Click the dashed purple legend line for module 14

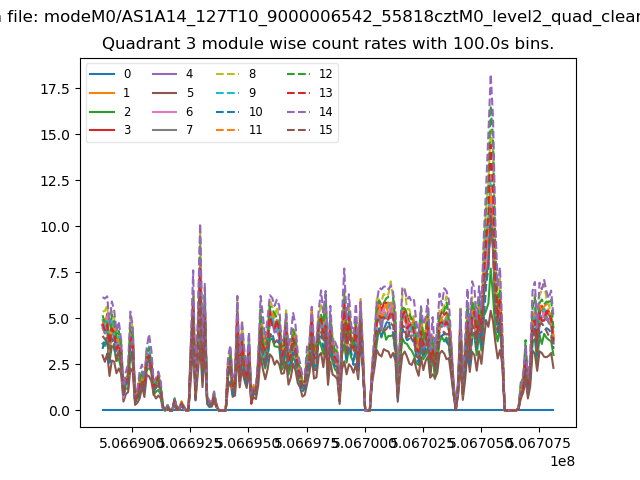point(297,111)
